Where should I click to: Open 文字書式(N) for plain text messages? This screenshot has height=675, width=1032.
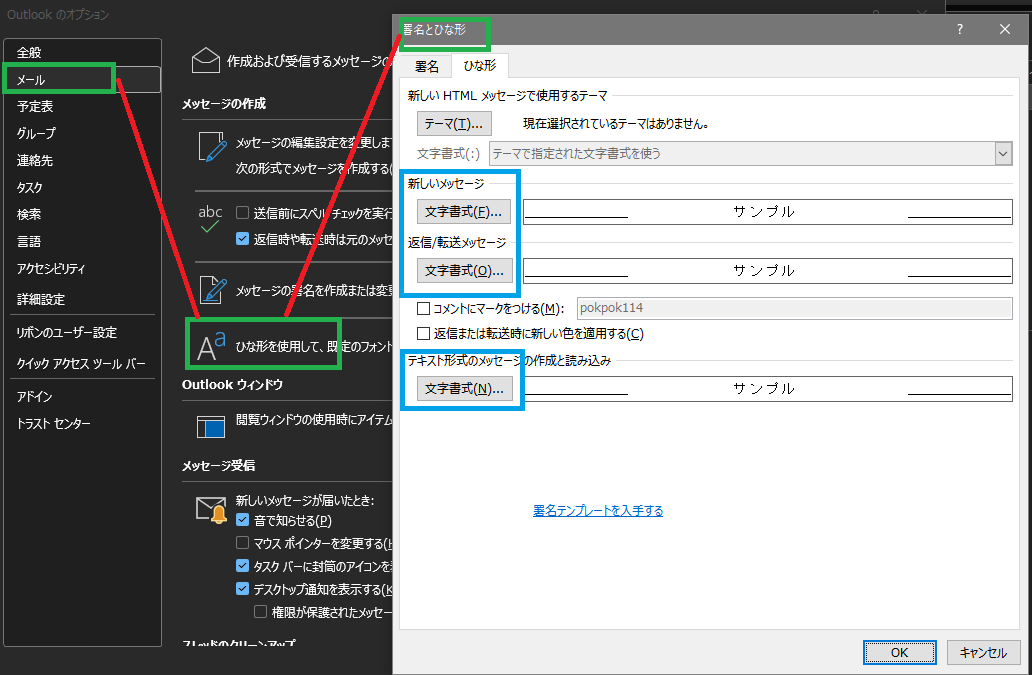pyautogui.click(x=465, y=389)
